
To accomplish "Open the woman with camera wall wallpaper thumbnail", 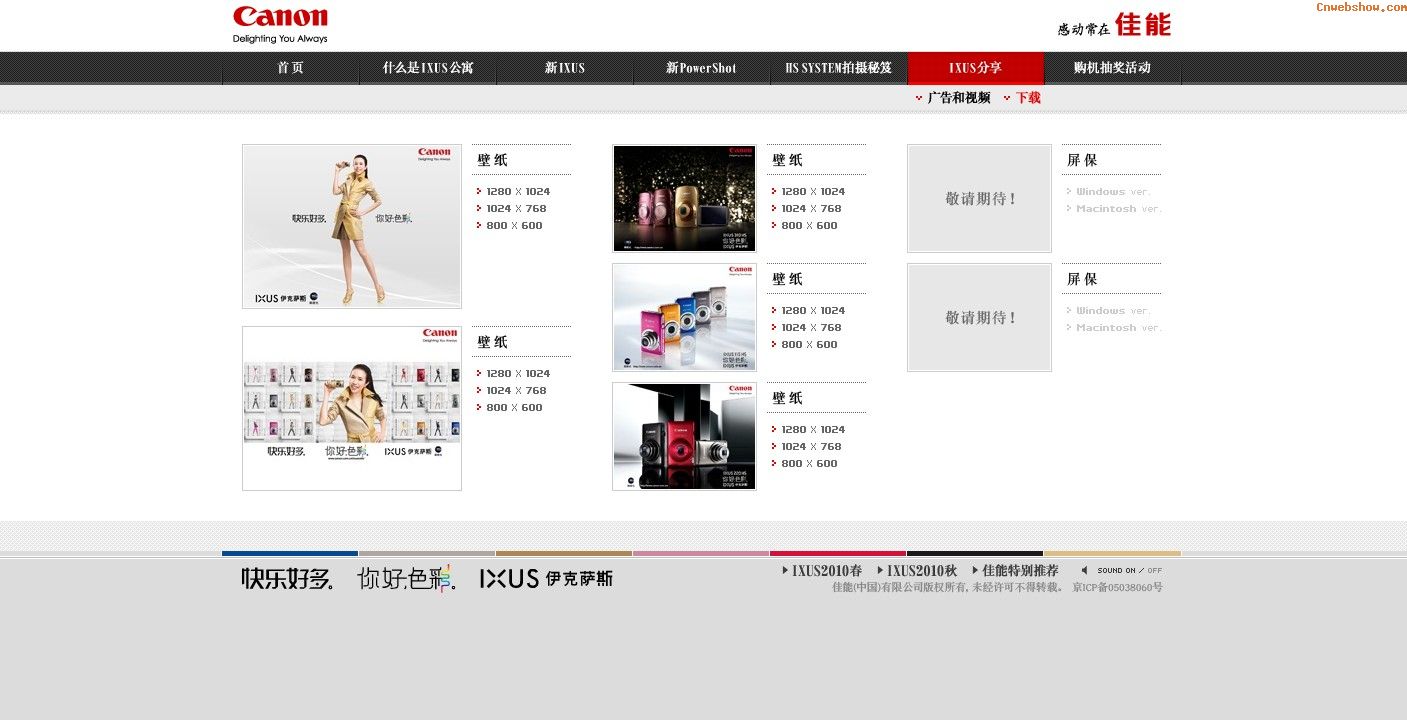I will click(x=352, y=408).
